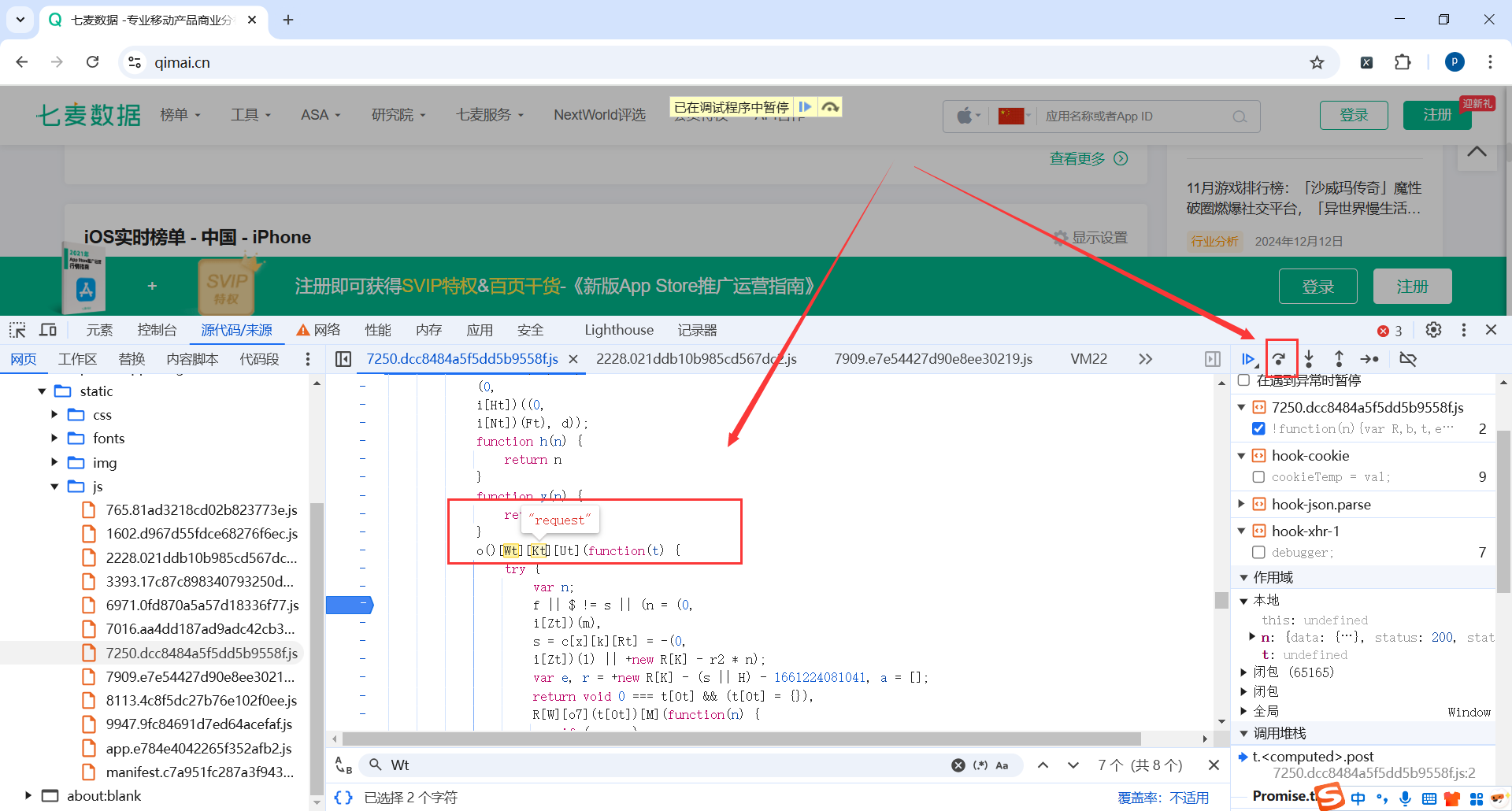Image resolution: width=1512 pixels, height=811 pixels.
Task: Open the 榜单 menu on the site
Action: (180, 115)
